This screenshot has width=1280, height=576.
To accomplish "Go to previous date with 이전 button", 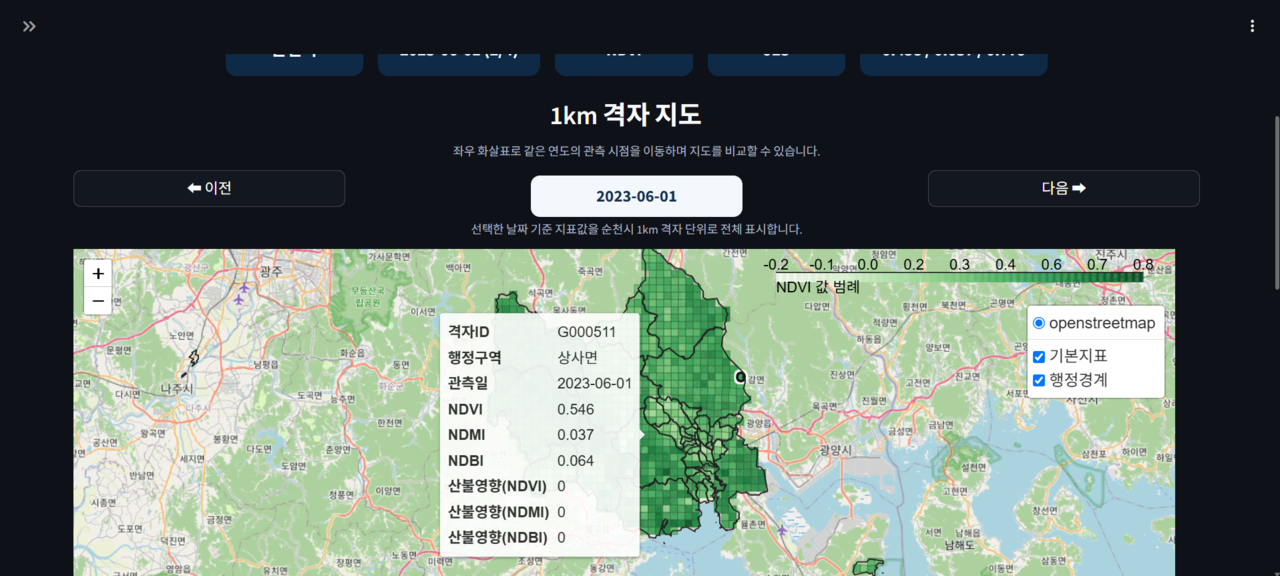I will coord(209,188).
